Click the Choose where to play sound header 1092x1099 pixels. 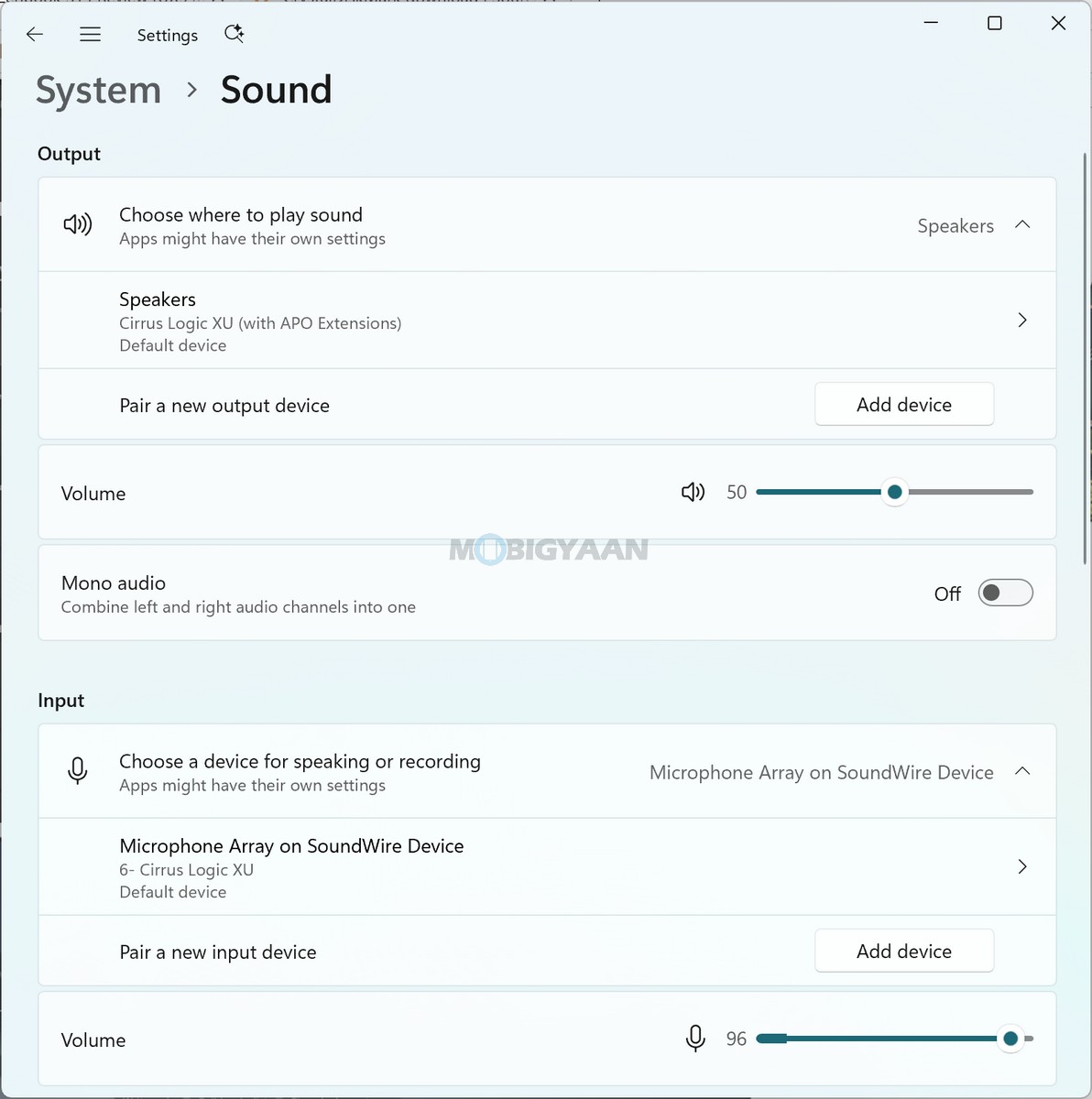[547, 225]
